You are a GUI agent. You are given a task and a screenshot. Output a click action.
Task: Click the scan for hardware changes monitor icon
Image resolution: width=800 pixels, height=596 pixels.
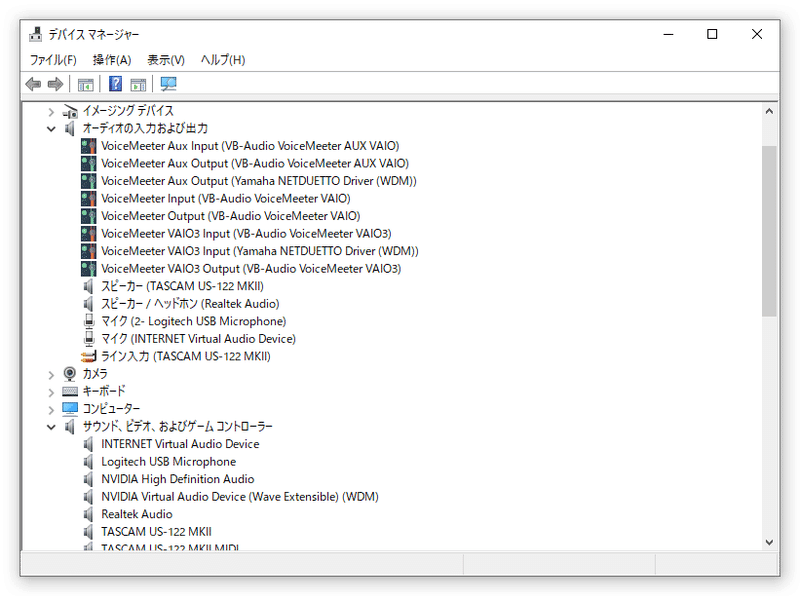tap(168, 84)
